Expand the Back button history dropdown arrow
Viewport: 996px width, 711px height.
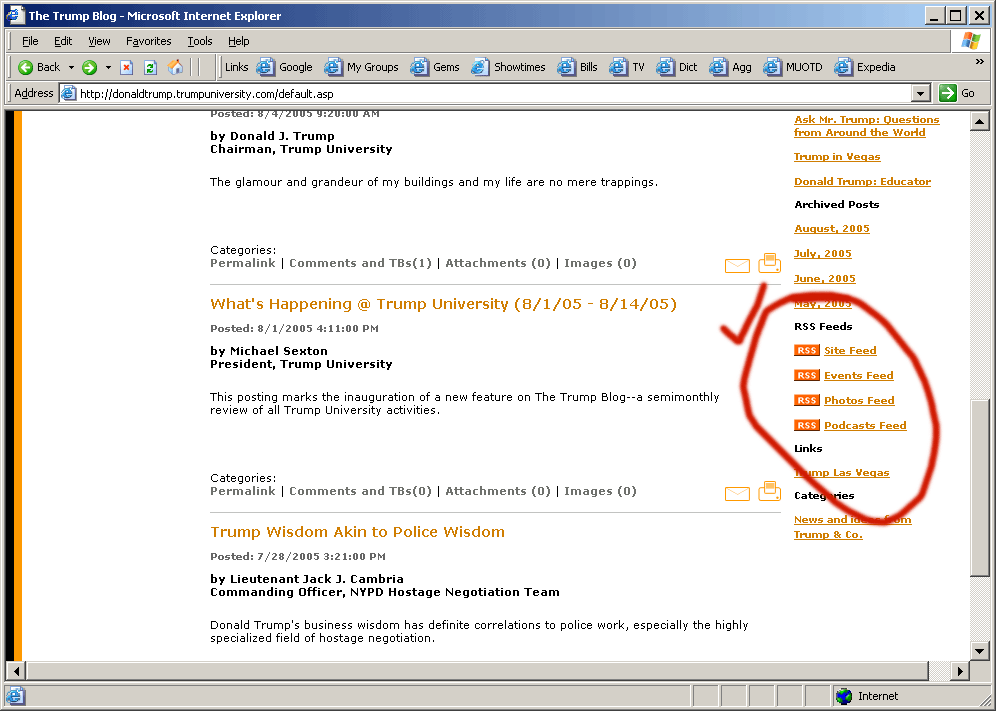(71, 68)
